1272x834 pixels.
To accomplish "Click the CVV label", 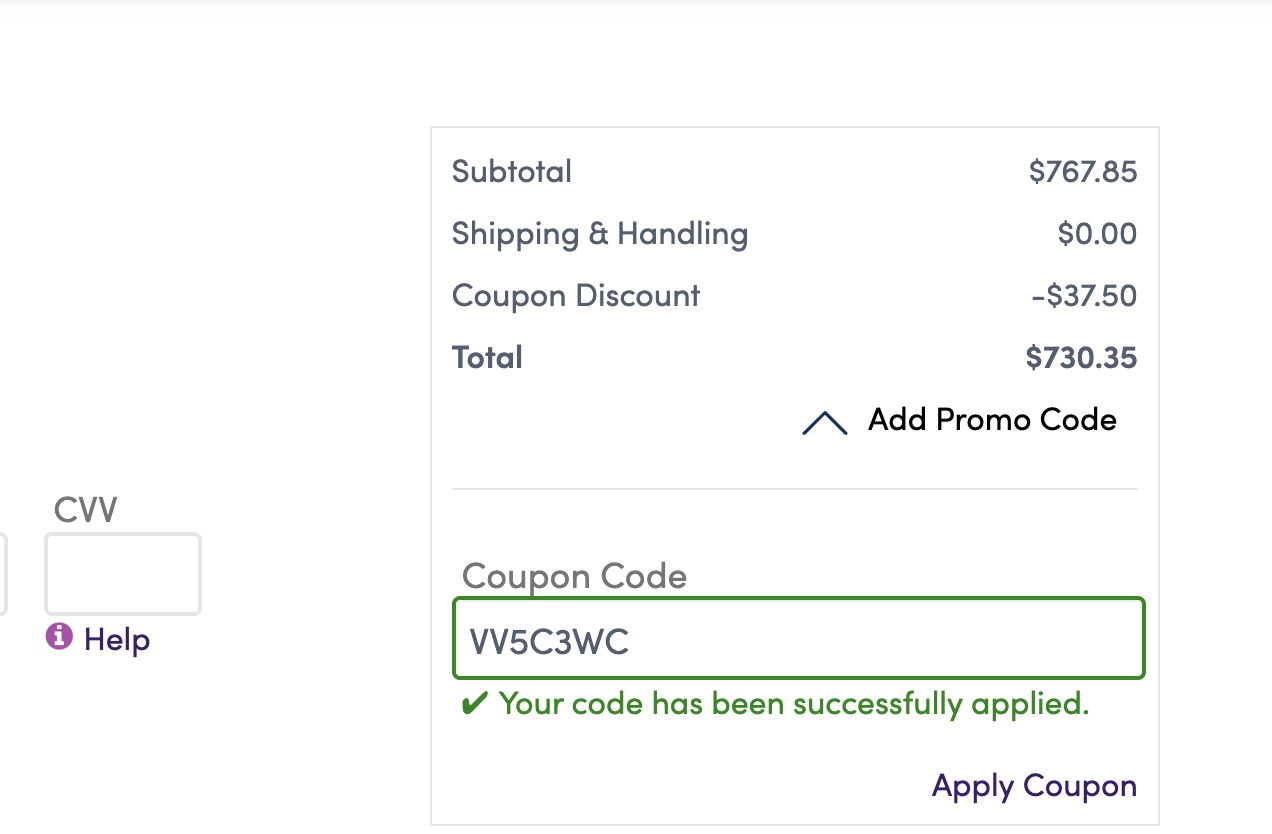I will 86,510.
